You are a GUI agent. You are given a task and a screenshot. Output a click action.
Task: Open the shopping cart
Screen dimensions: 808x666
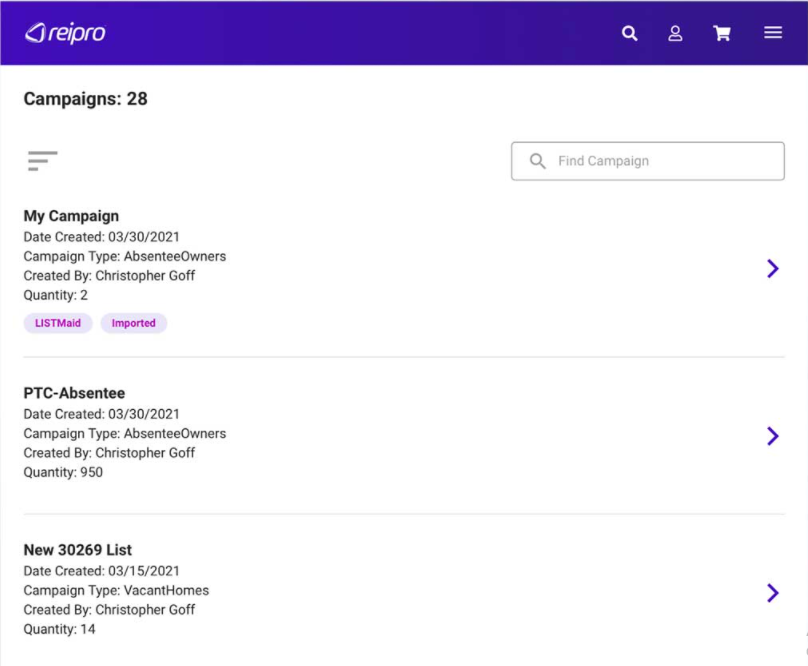coord(722,33)
